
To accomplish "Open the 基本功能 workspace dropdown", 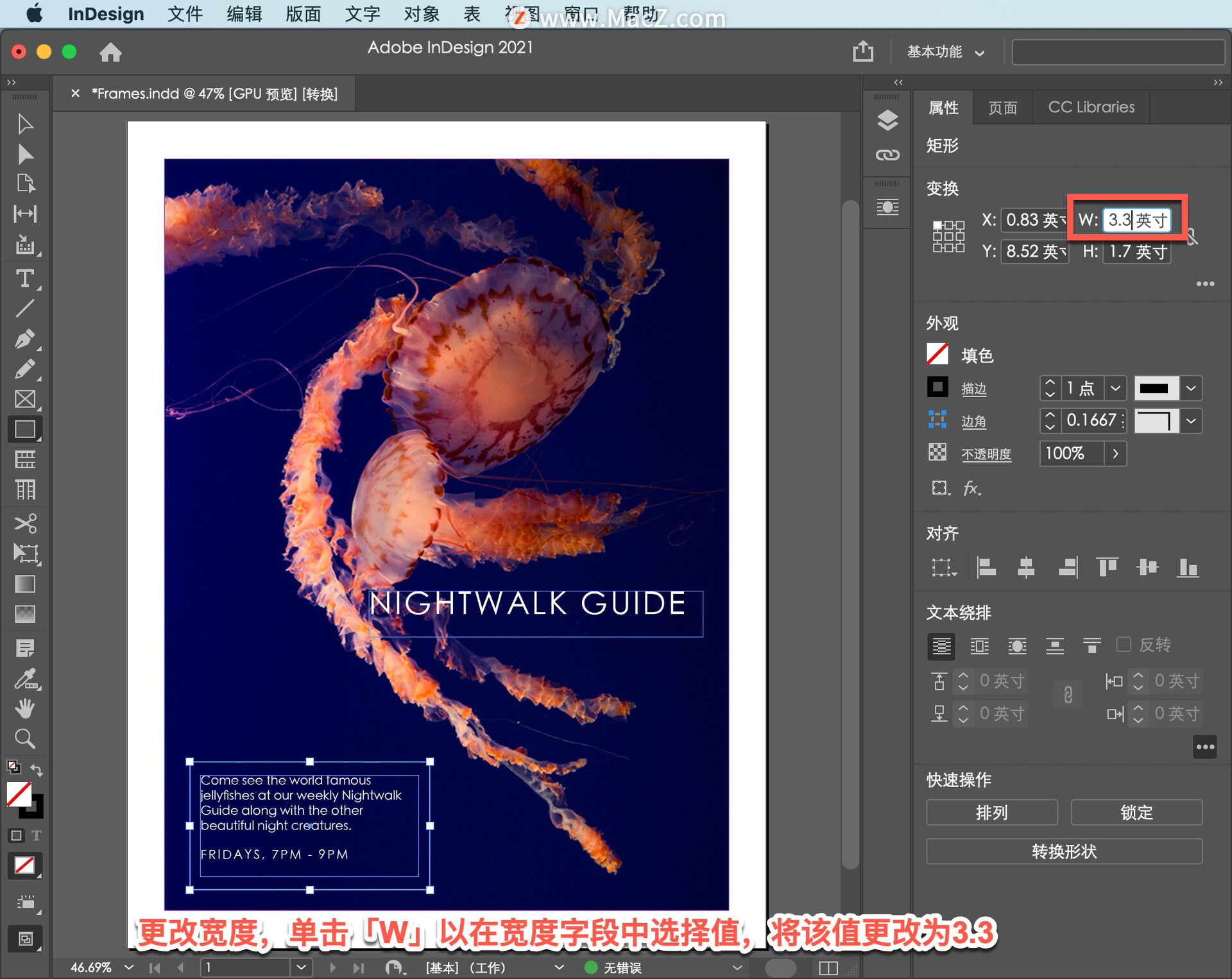I will (945, 52).
